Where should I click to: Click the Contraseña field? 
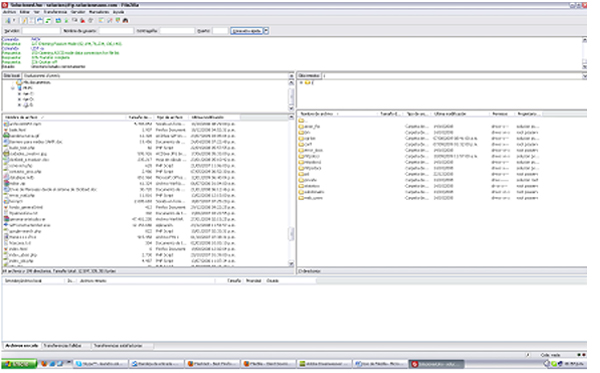tap(177, 31)
